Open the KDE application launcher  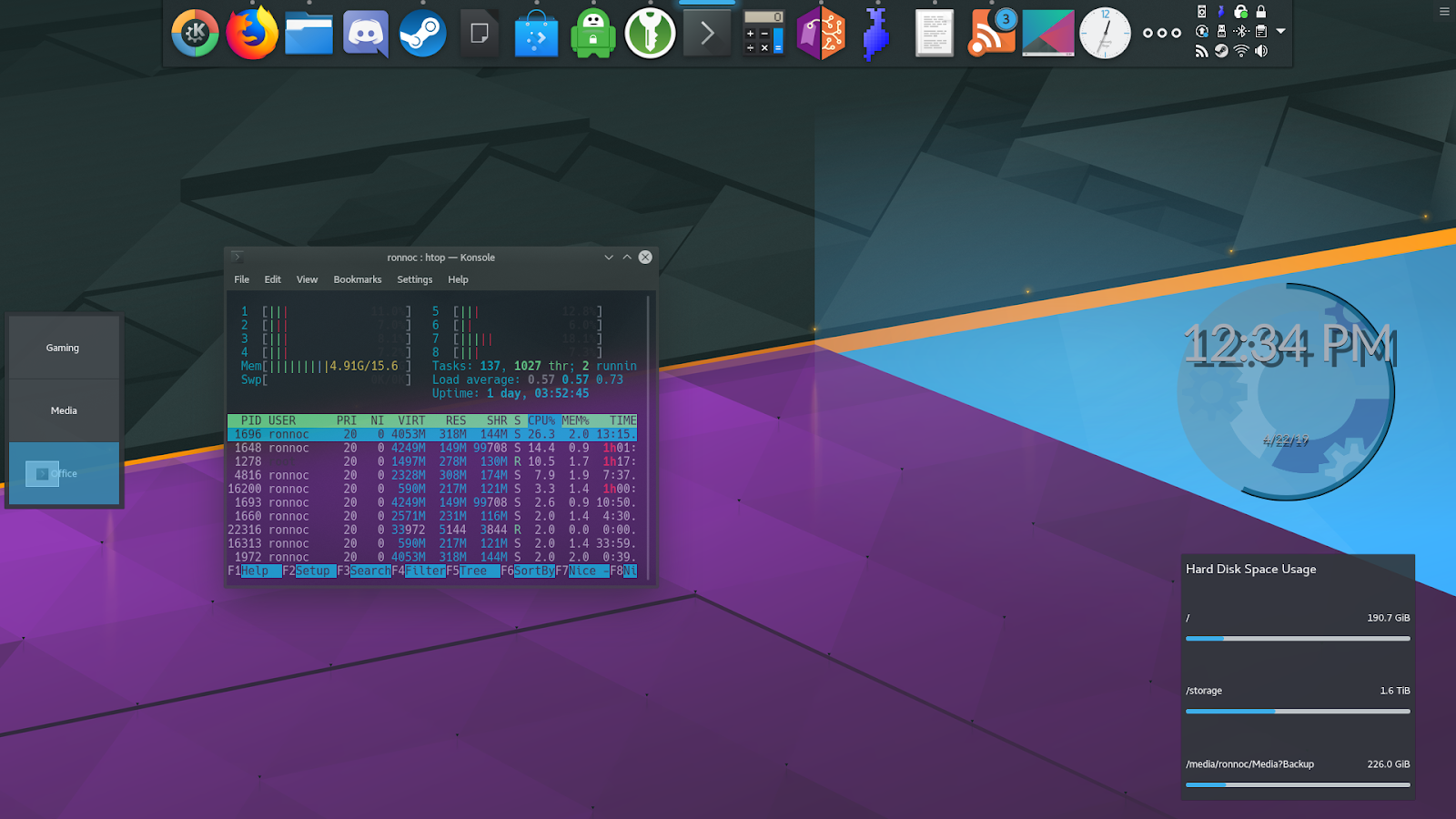[195, 34]
